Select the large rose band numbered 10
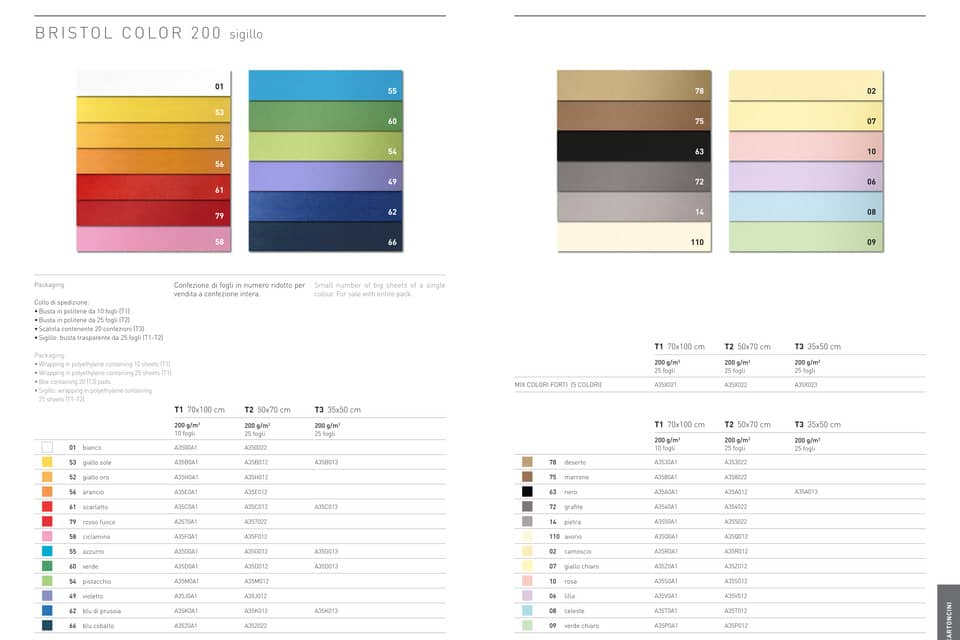The width and height of the screenshot is (960, 640). point(806,146)
